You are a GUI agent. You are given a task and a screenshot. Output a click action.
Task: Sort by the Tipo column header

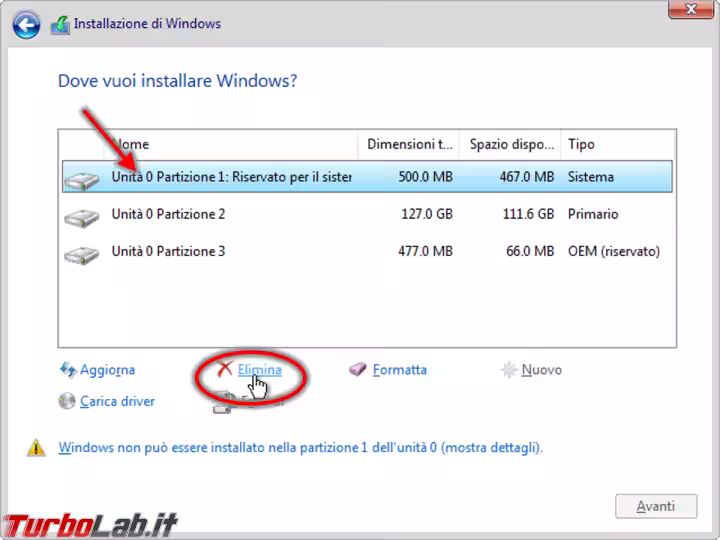tap(618, 144)
